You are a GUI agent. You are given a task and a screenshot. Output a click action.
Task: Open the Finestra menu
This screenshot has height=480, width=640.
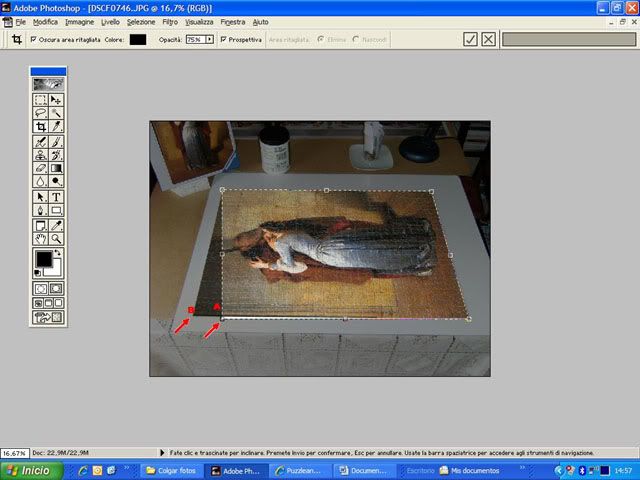(x=233, y=22)
